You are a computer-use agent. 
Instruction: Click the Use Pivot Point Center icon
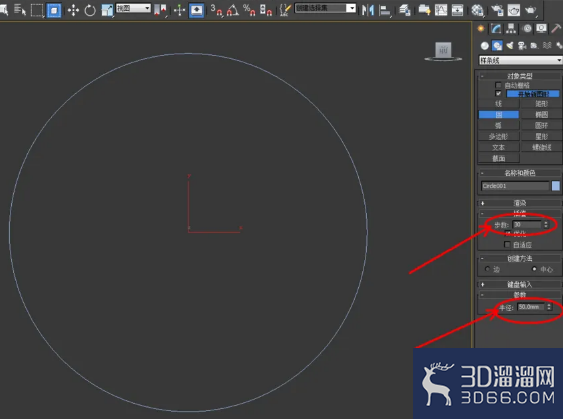coord(160,10)
